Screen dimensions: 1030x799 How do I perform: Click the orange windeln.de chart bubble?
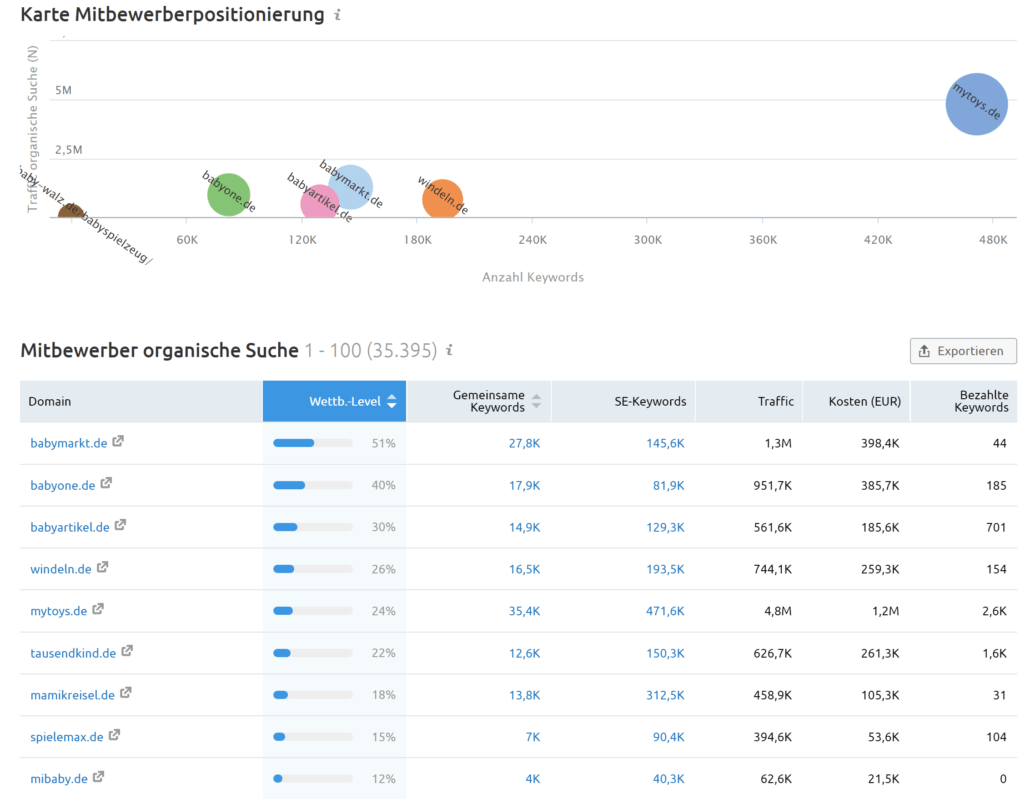(x=443, y=198)
